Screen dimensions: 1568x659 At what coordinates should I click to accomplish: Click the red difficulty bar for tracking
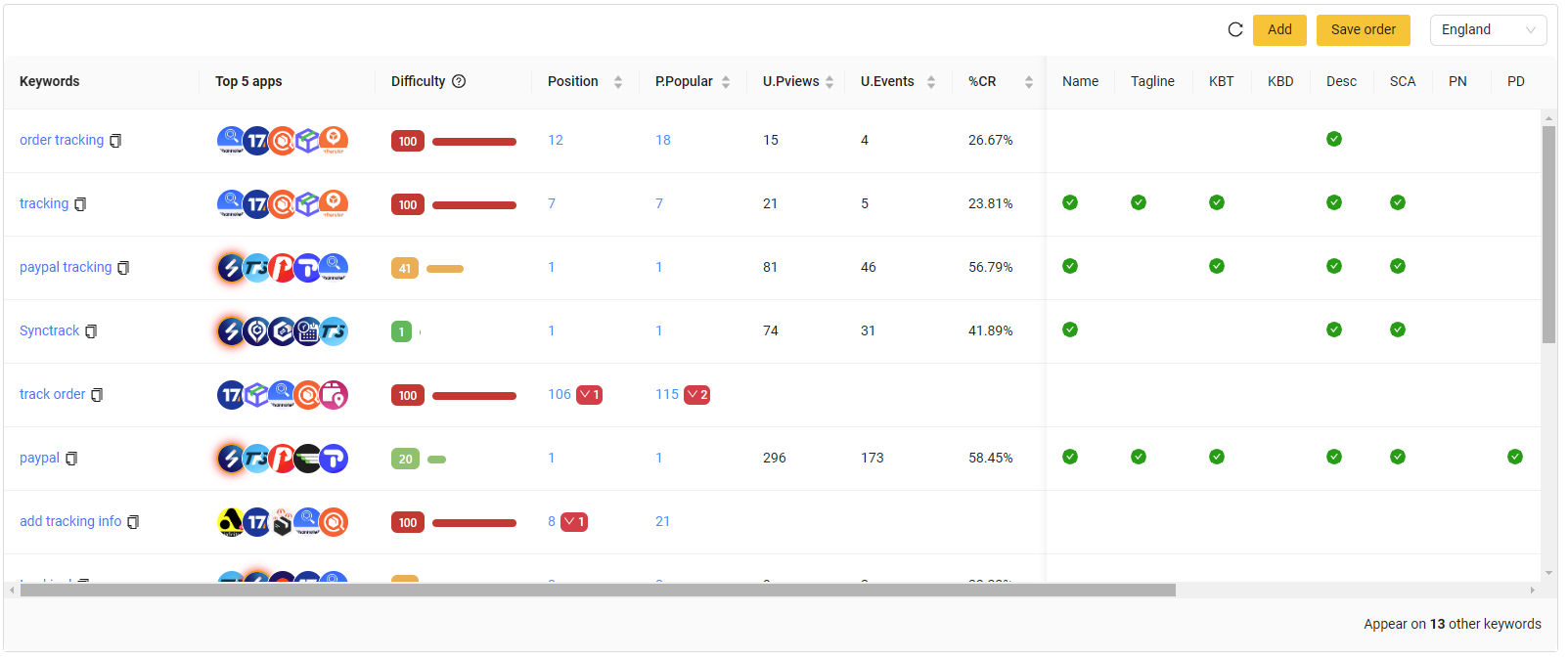(473, 205)
